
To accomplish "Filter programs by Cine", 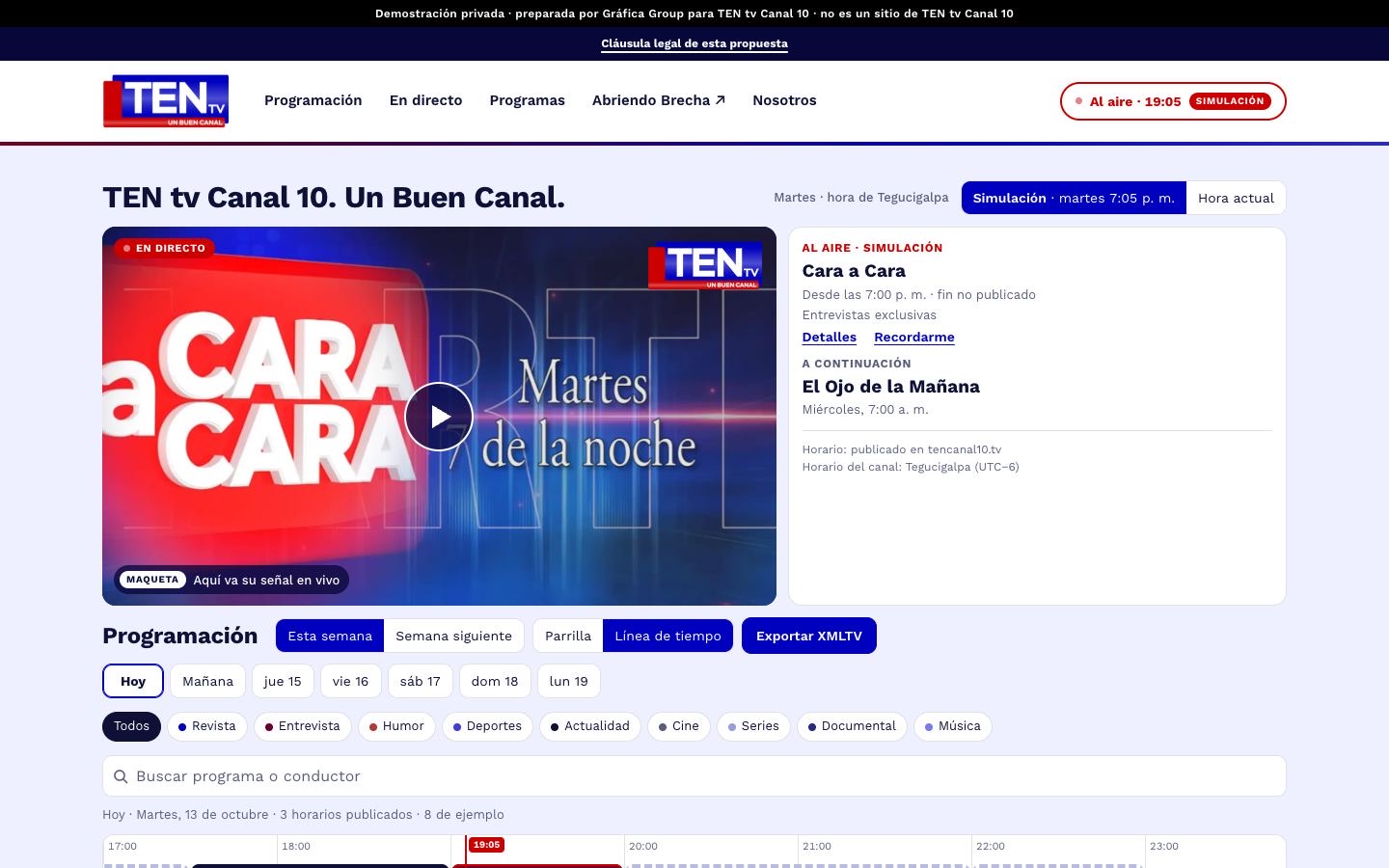I will coord(679,726).
